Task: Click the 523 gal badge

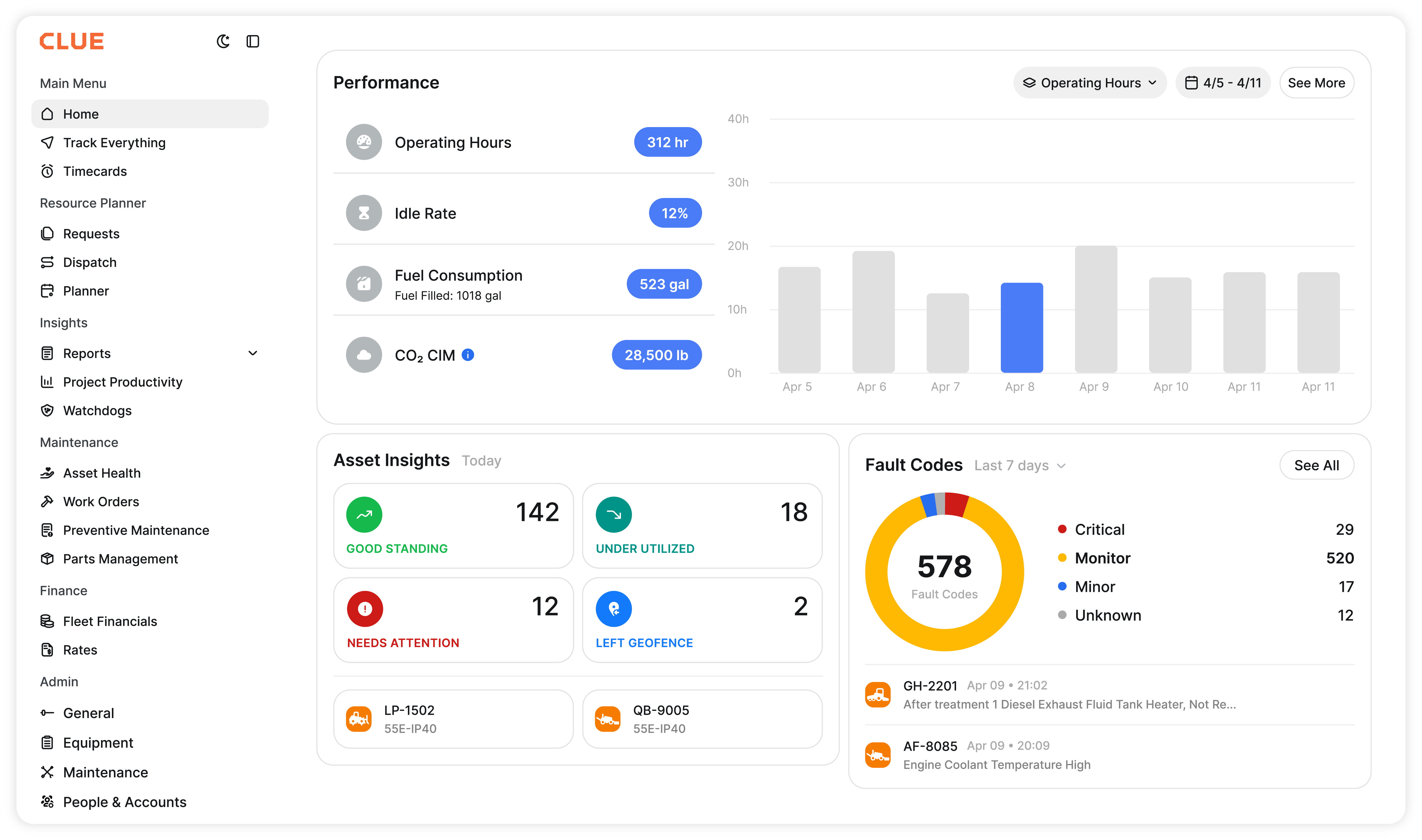Action: tap(664, 284)
